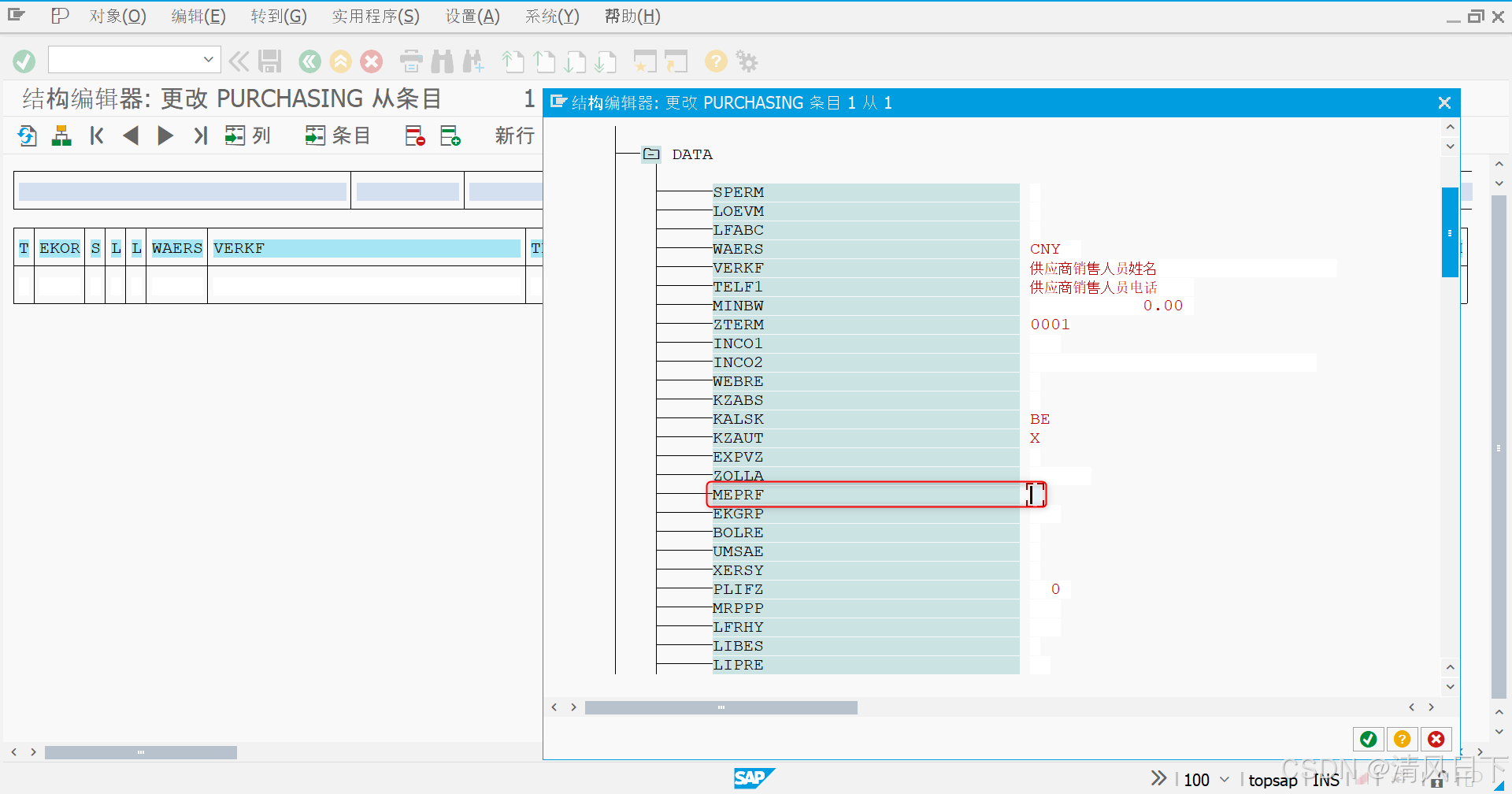Click the insert row icon

(450, 136)
